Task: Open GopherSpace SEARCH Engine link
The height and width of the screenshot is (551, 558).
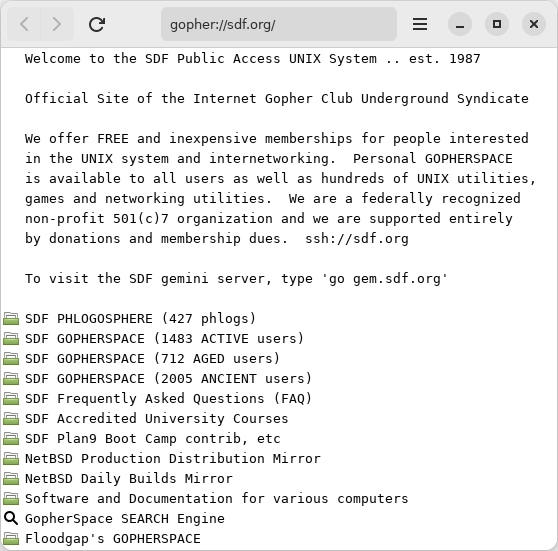Action: [125, 519]
